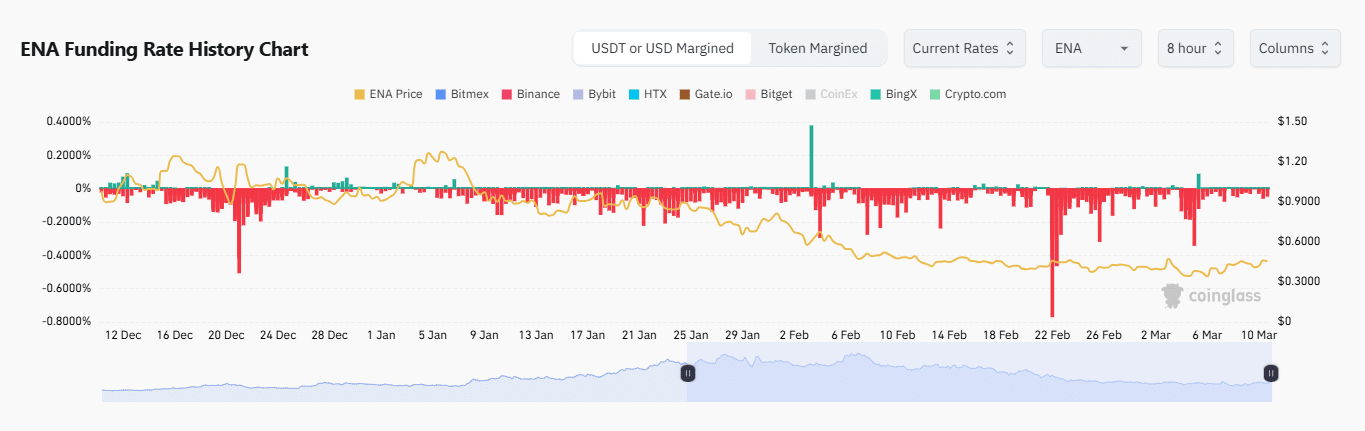The width and height of the screenshot is (1365, 431).
Task: Click the $0.3000 price axis label
Action: [1297, 282]
